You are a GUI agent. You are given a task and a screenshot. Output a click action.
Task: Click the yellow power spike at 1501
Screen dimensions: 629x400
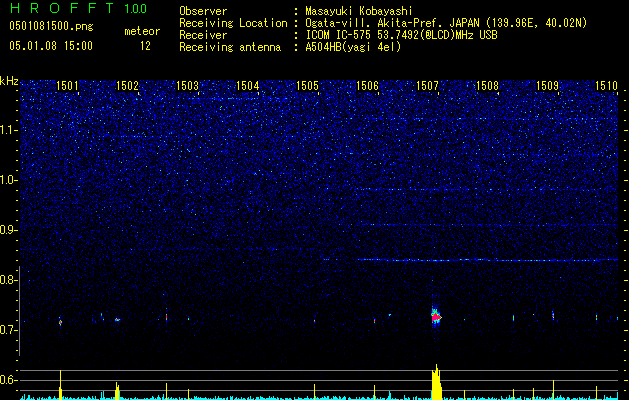[61, 385]
